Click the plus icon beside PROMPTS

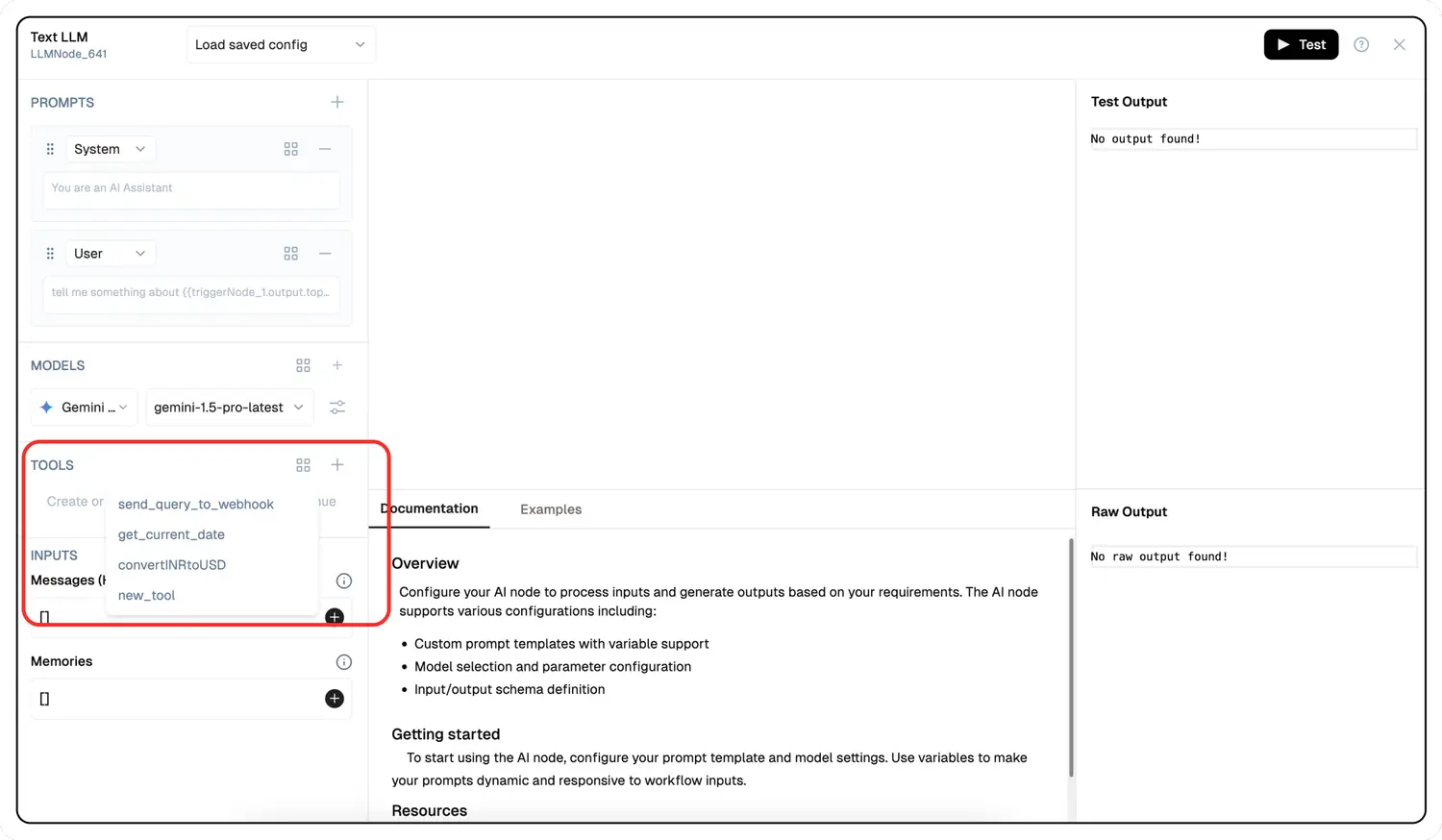[337, 102]
